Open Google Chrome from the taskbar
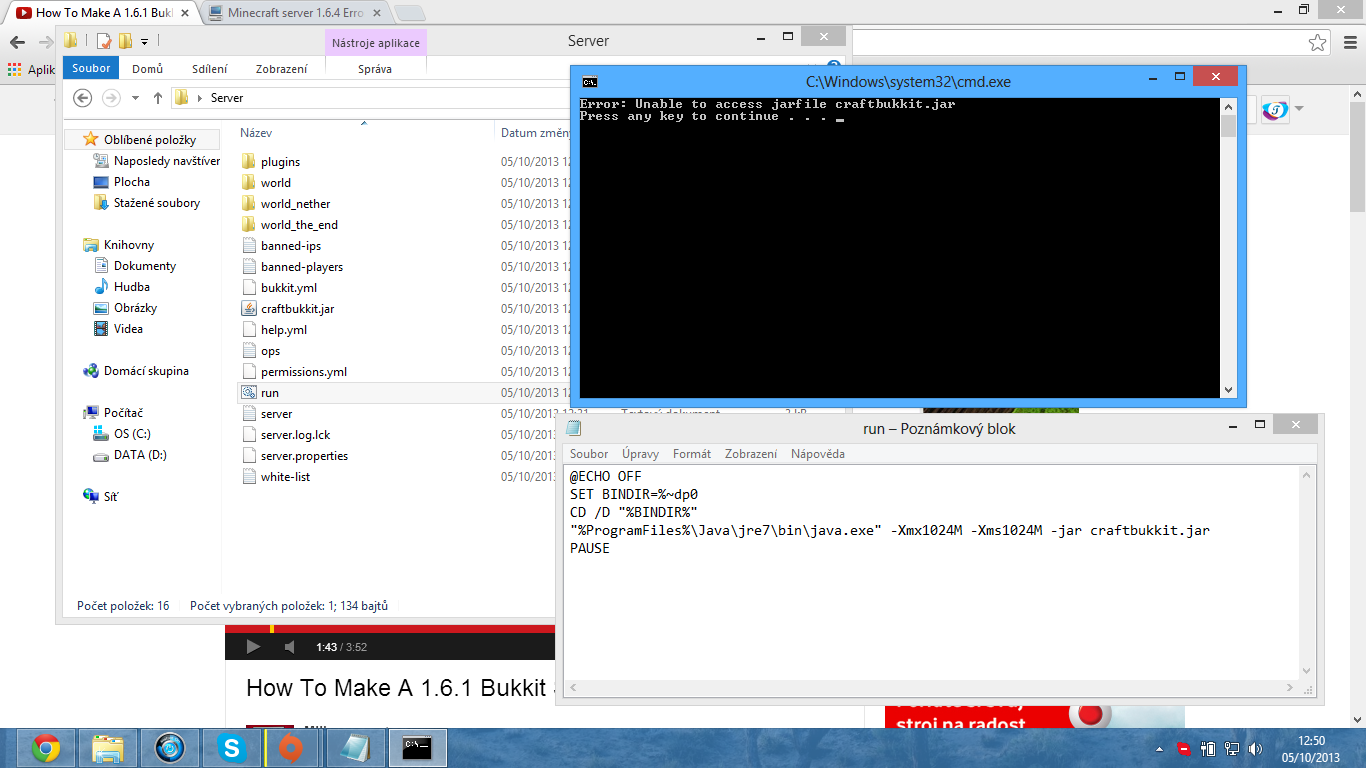1366x768 pixels. [x=45, y=747]
